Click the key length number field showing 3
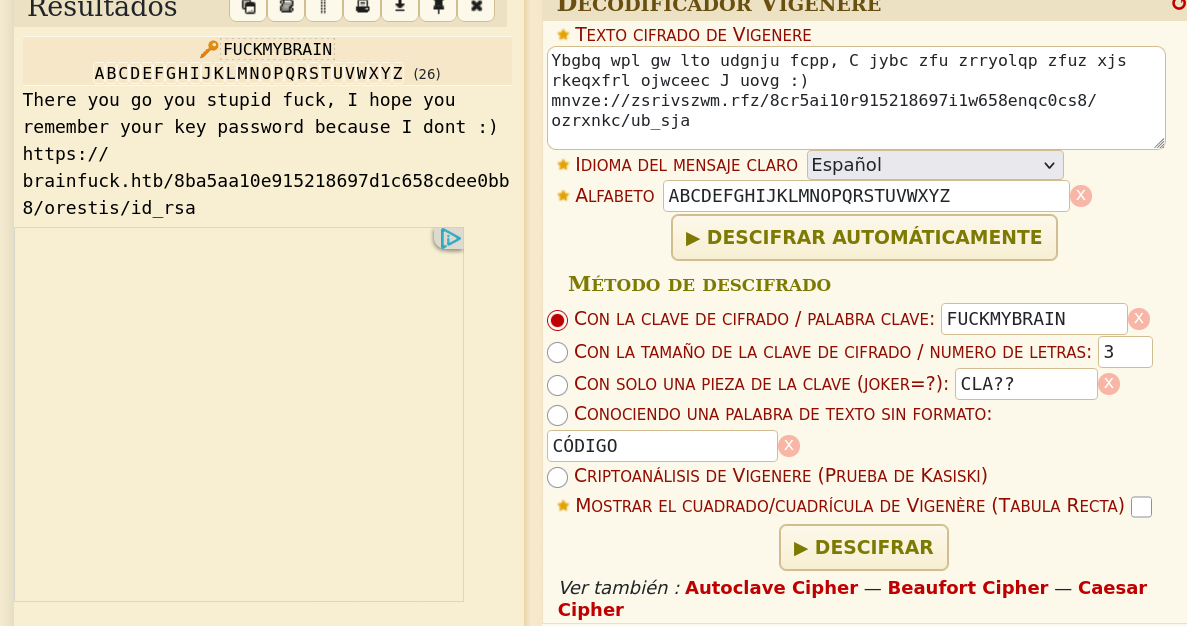 pos(1124,352)
